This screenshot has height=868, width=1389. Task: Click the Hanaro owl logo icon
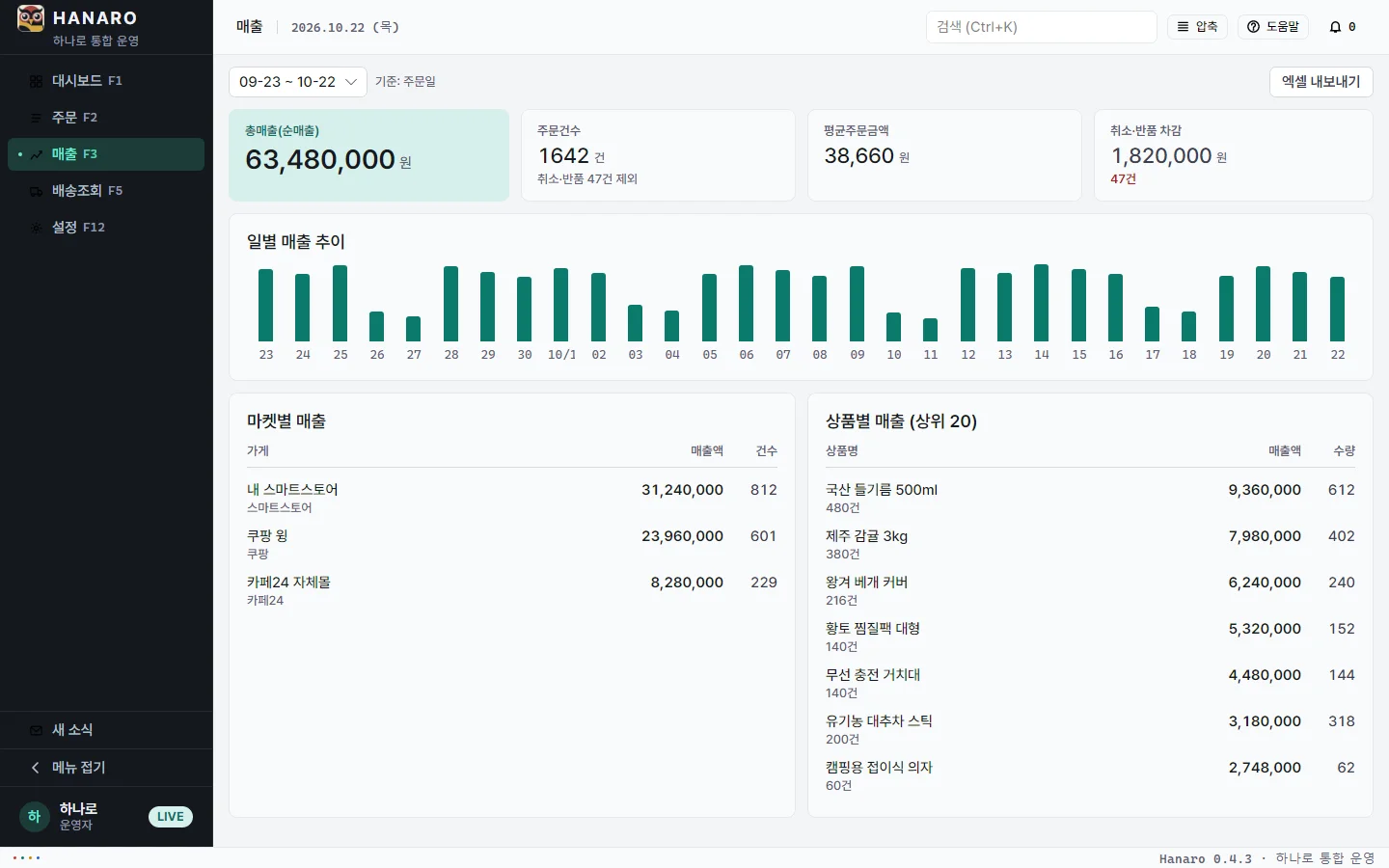pyautogui.click(x=31, y=18)
